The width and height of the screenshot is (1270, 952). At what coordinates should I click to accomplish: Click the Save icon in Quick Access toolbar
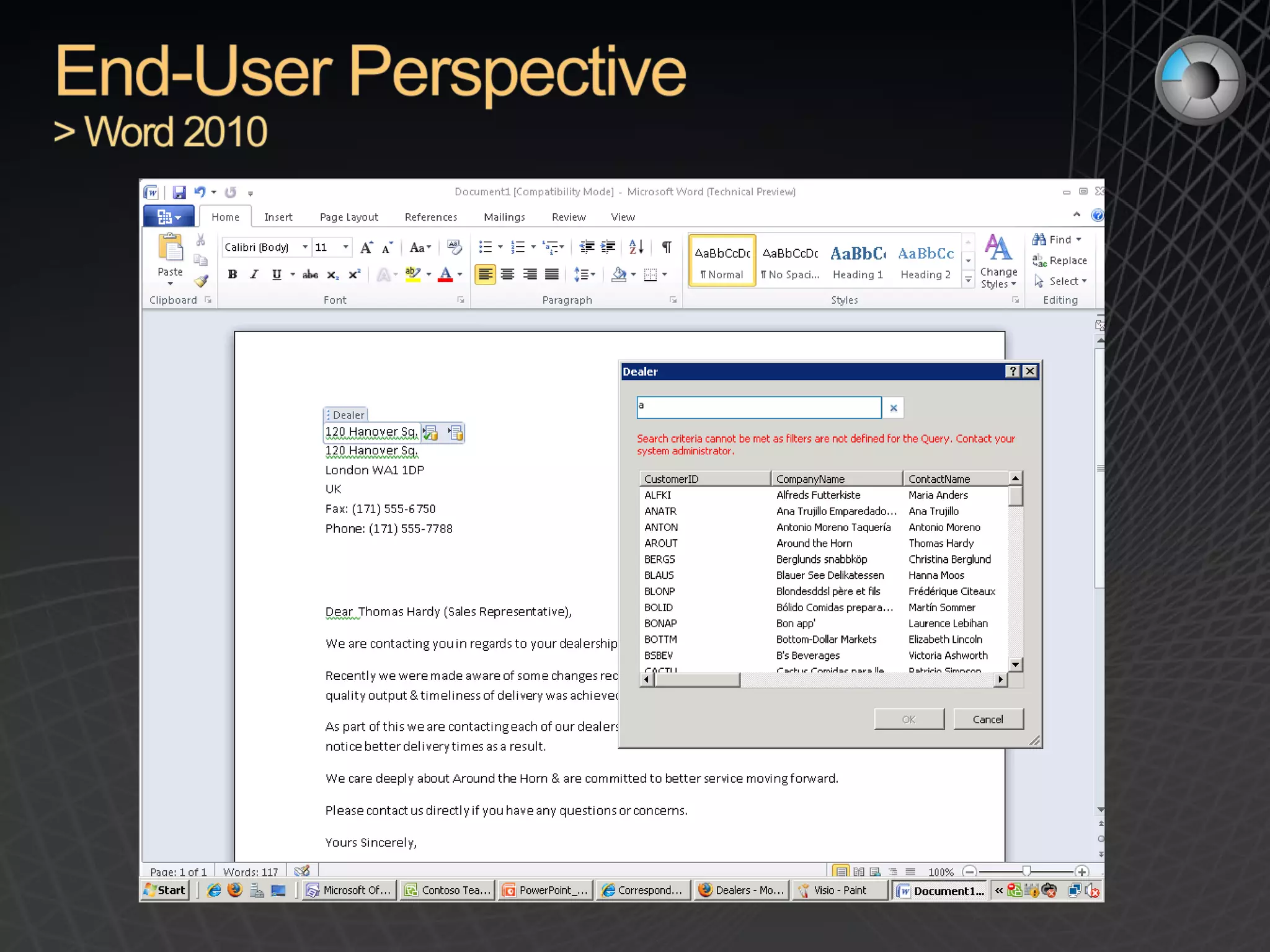tap(179, 192)
